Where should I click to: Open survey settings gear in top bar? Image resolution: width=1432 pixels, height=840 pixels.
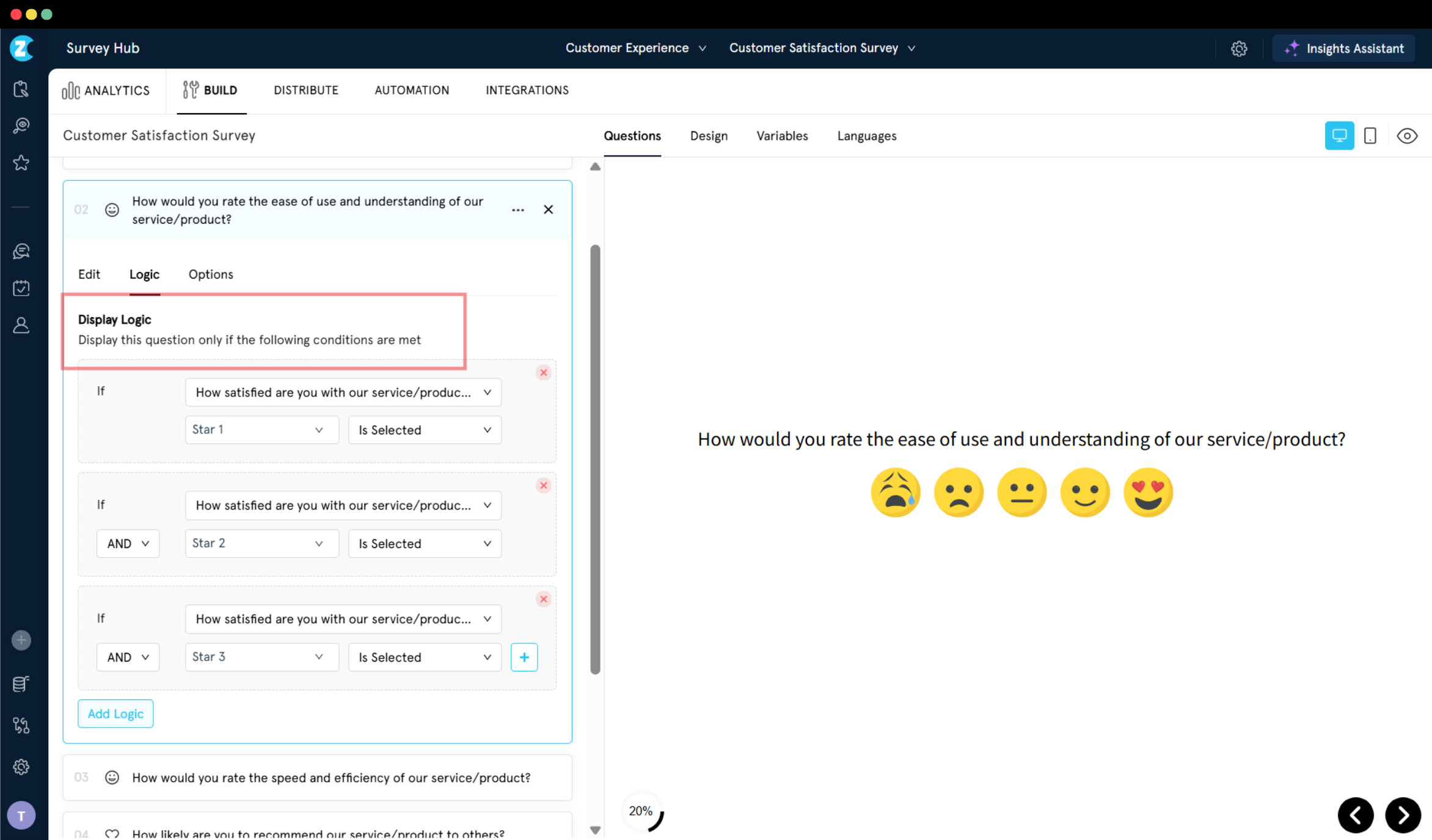coord(1238,48)
